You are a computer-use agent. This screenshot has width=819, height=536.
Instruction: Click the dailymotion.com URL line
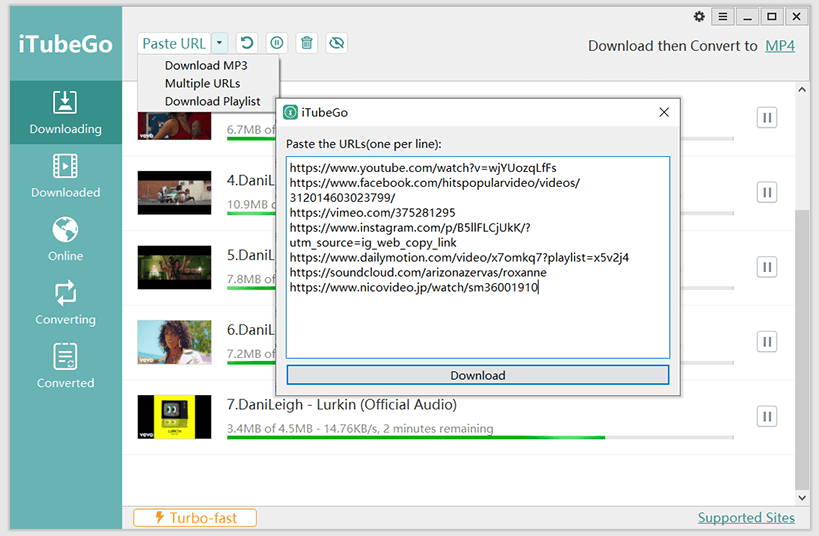pos(459,258)
